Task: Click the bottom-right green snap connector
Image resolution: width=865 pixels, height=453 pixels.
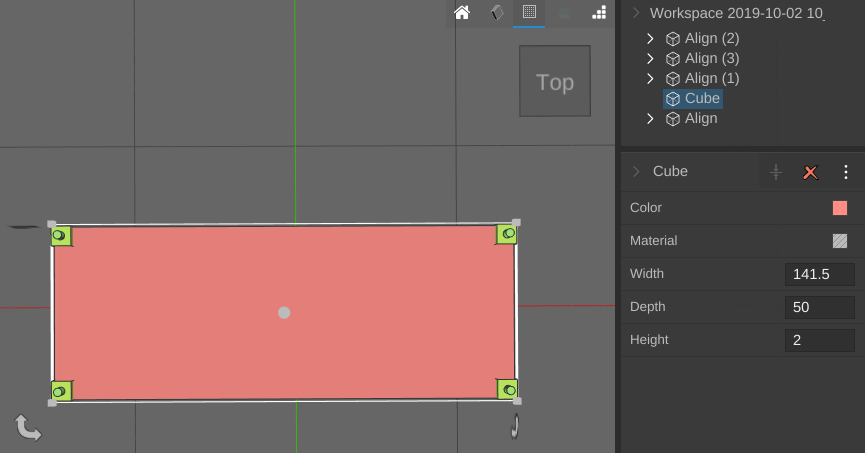Action: click(x=507, y=390)
